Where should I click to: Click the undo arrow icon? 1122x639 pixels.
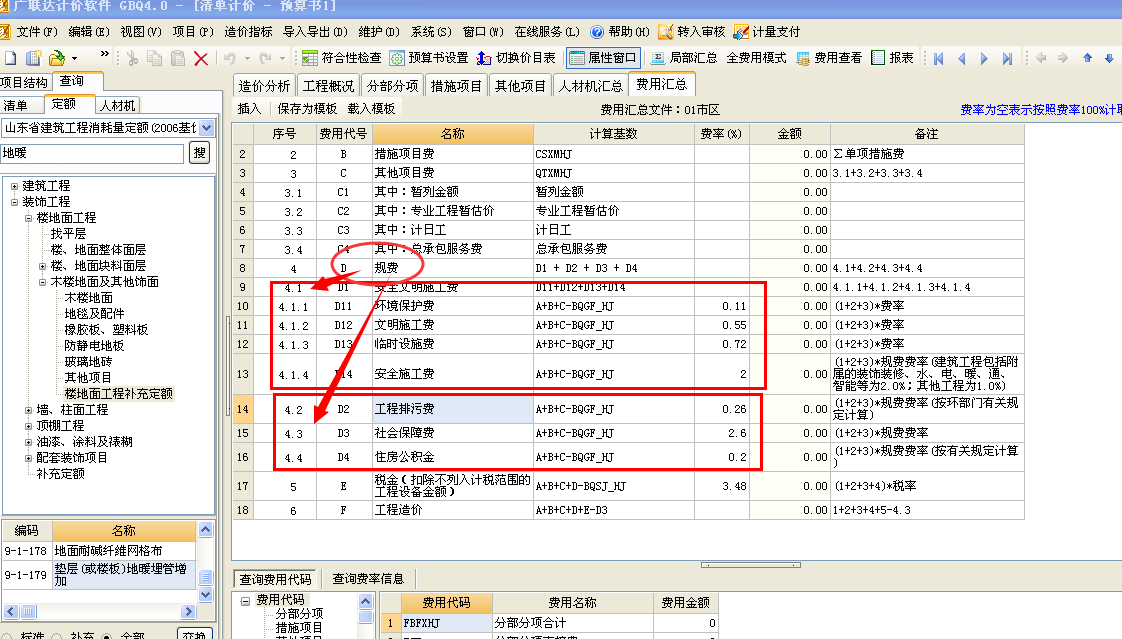click(230, 58)
